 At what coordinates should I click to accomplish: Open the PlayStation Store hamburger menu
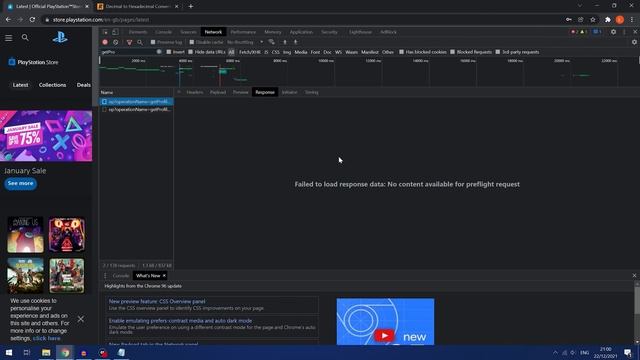pos(9,38)
